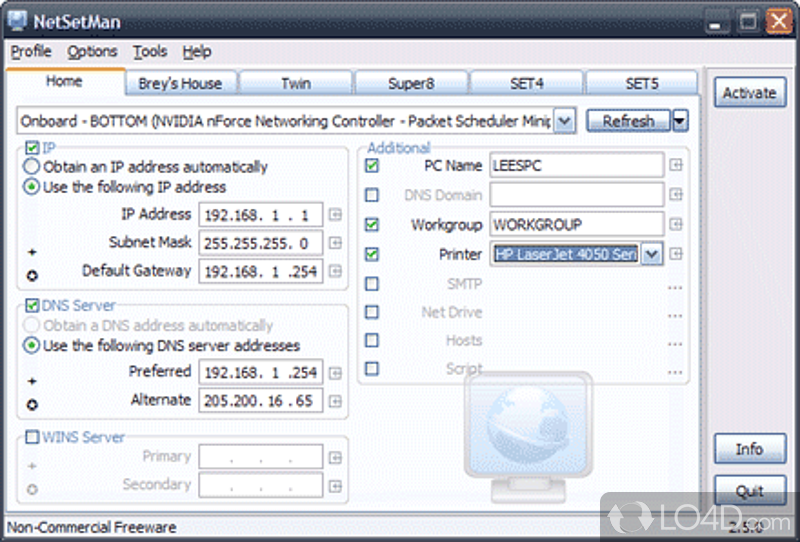Viewport: 800px width, 542px height.
Task: Open the Printer selection dropdown
Action: tap(652, 254)
